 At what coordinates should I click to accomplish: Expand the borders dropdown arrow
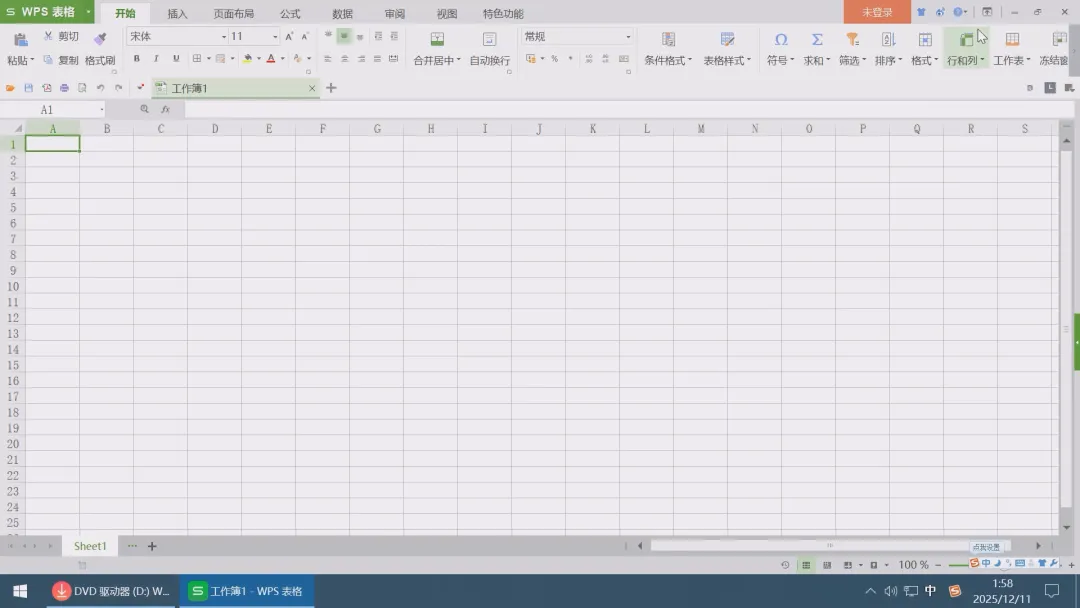click(209, 59)
